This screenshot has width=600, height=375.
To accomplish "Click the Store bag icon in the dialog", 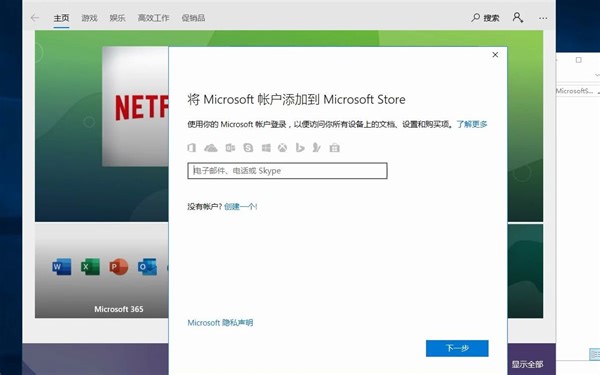I will point(334,148).
